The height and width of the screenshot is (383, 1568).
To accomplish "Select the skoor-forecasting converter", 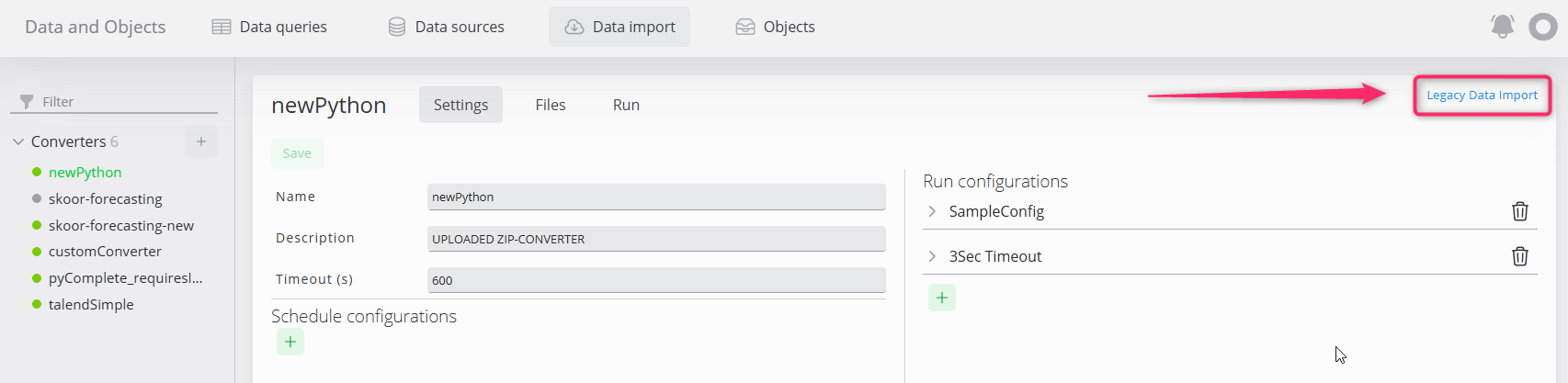I will [x=105, y=198].
